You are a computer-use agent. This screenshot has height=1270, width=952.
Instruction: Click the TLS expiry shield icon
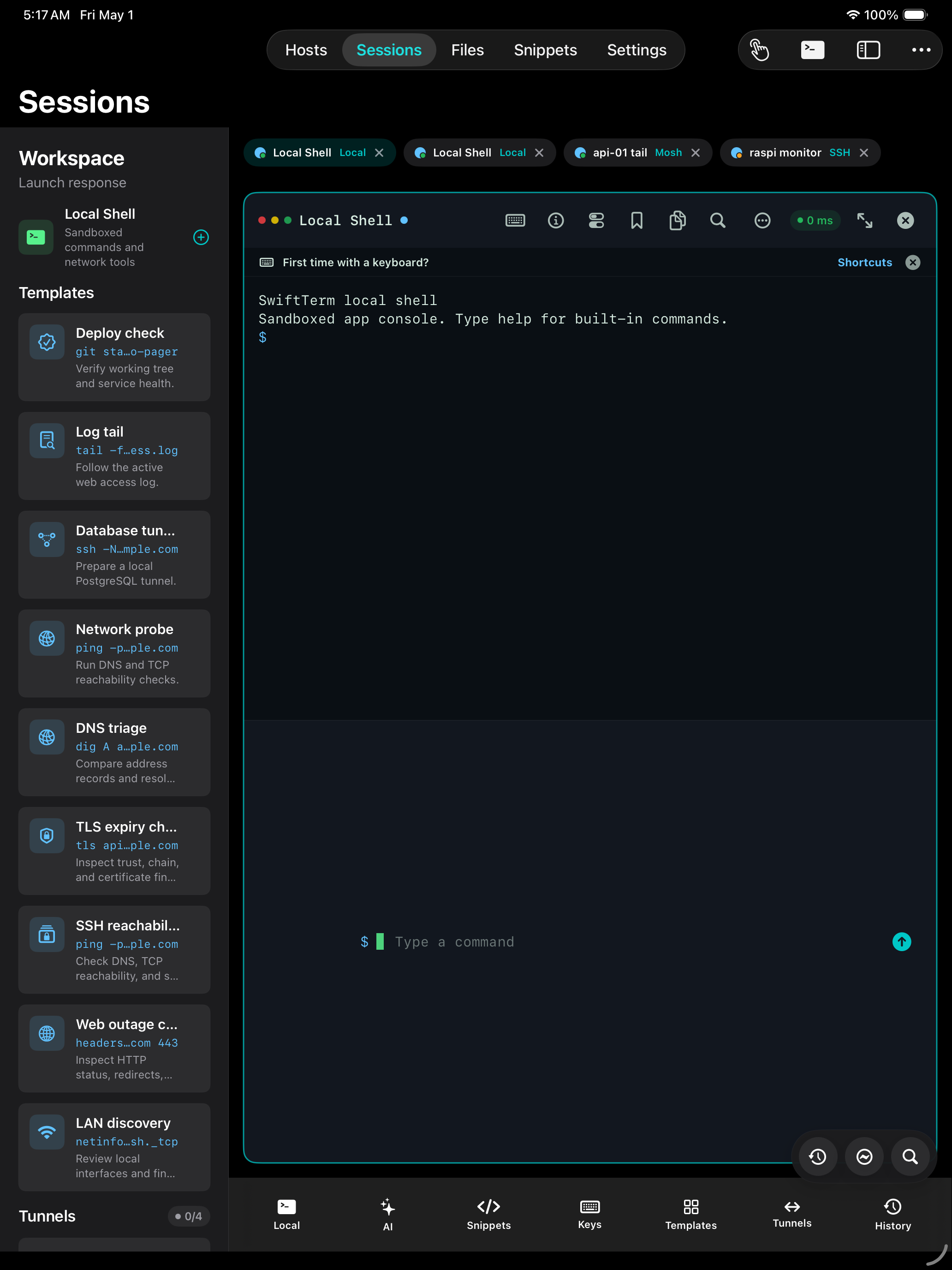tap(47, 835)
